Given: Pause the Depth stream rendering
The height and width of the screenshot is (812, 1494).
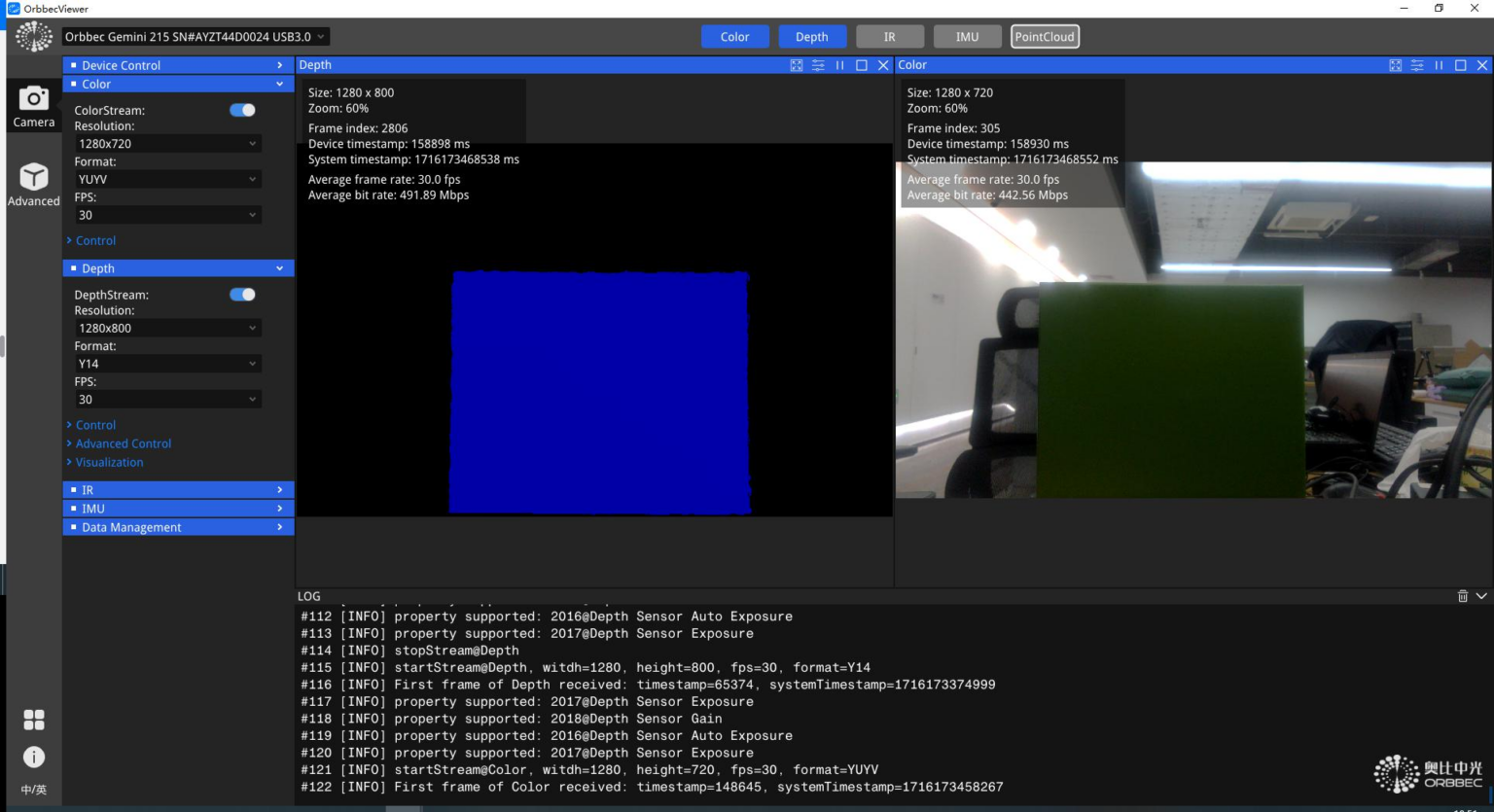Looking at the screenshot, I should [839, 65].
